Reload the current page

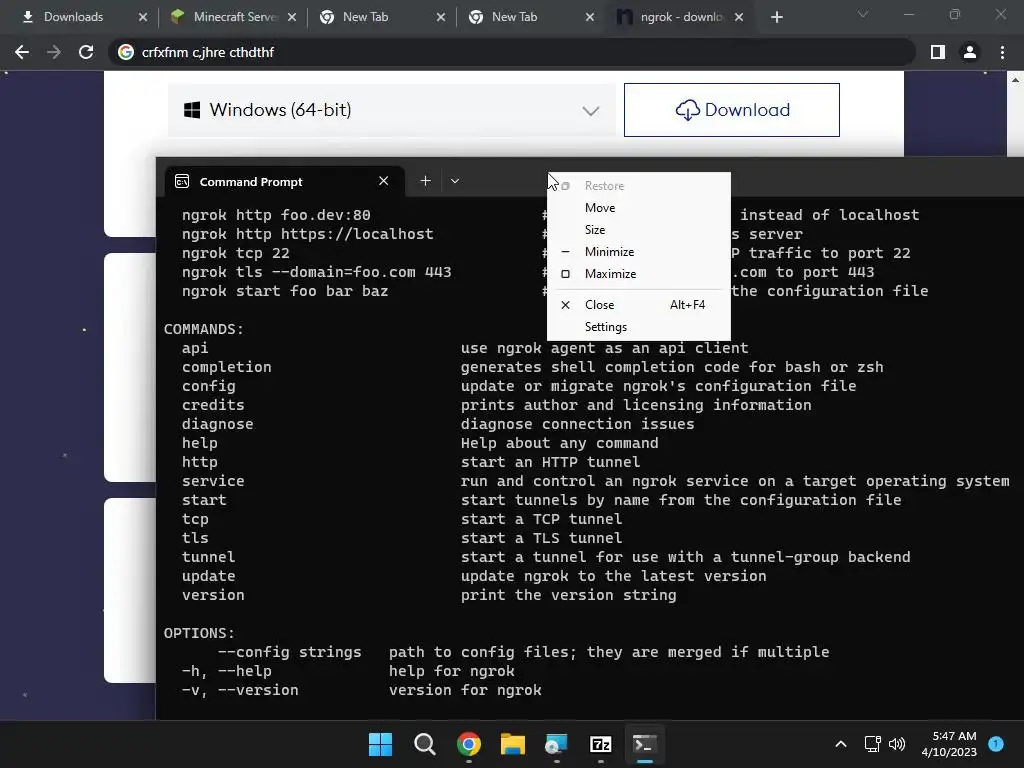coord(86,52)
